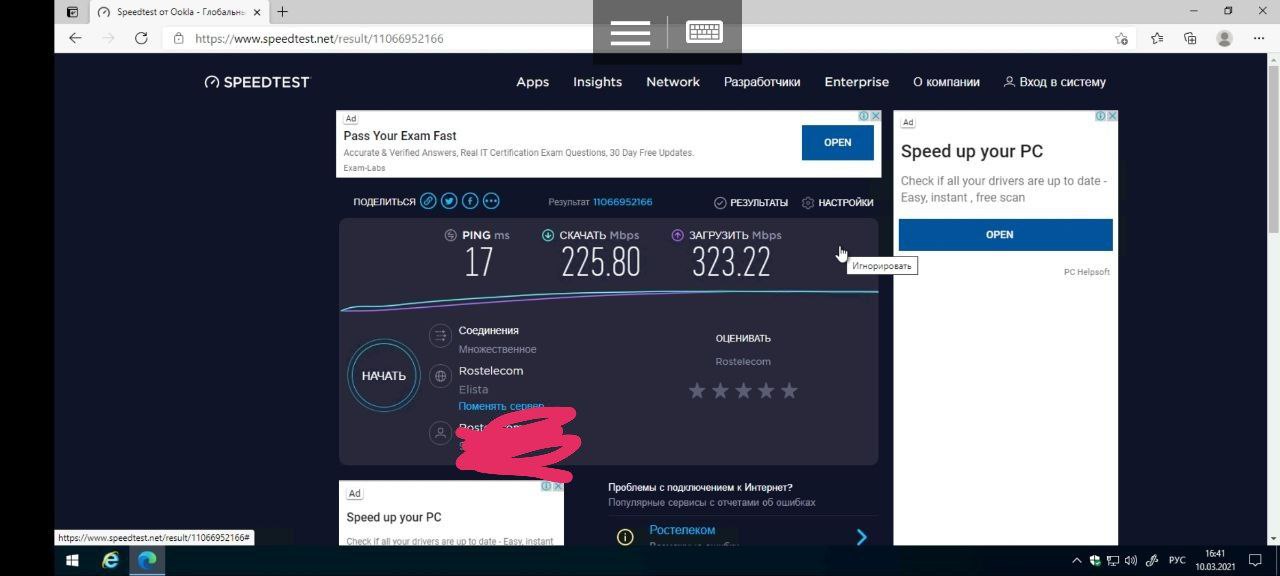This screenshot has height=576, width=1280.
Task: Click the СКАЧАТЬ download arrow icon
Action: pos(548,235)
